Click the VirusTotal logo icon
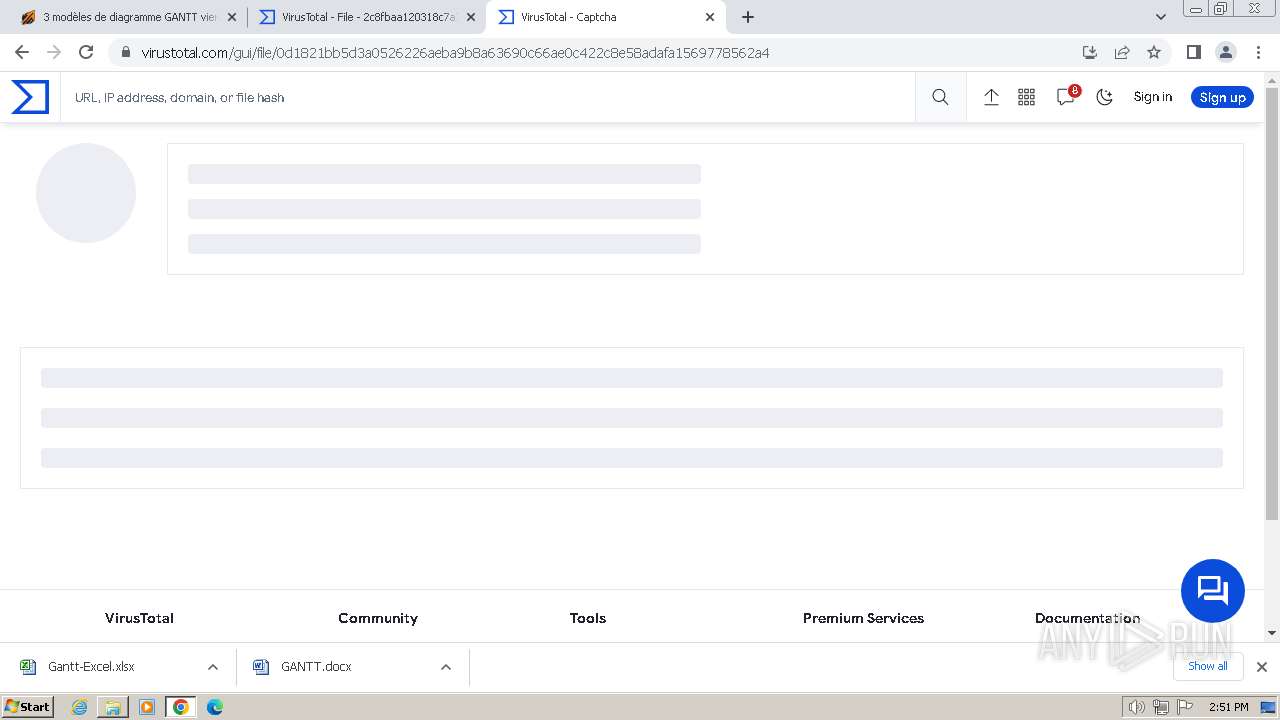This screenshot has width=1280, height=720. point(30,97)
